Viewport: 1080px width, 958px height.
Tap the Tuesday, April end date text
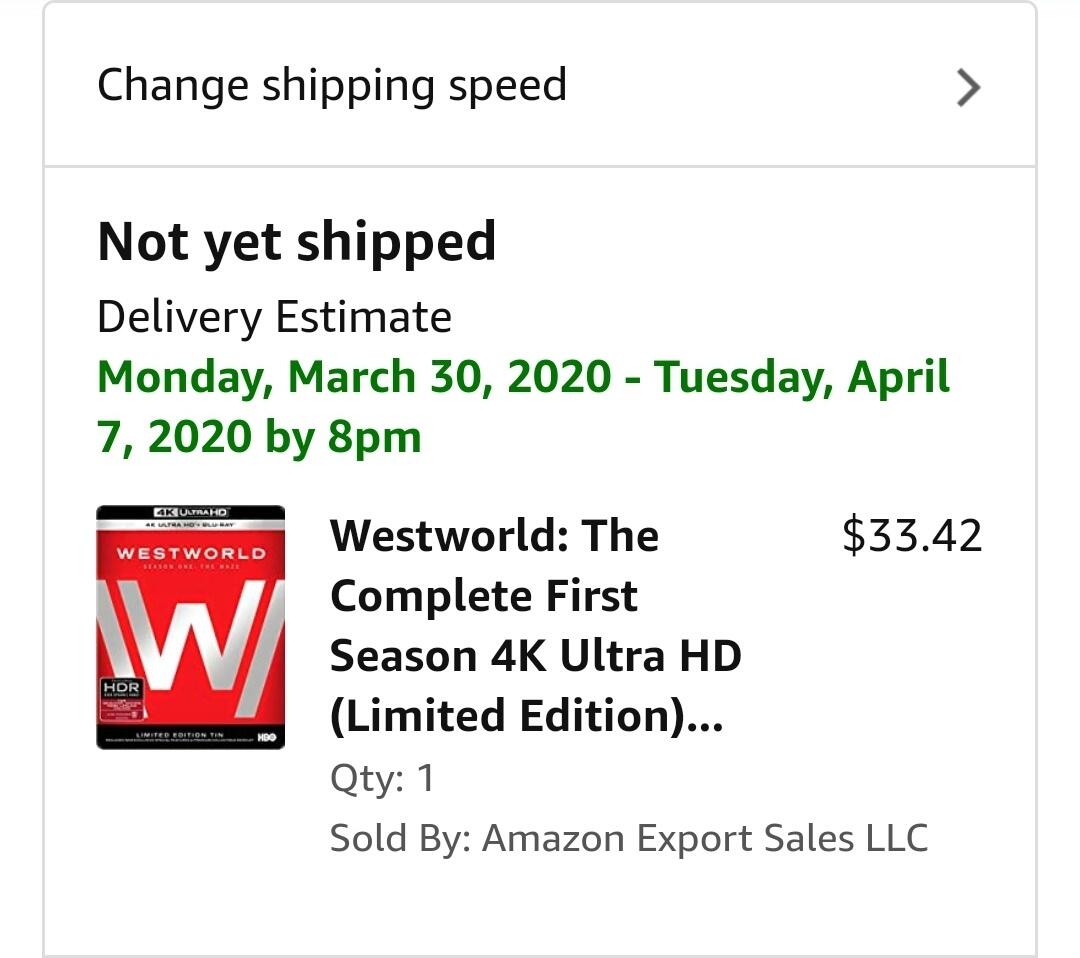click(x=802, y=377)
